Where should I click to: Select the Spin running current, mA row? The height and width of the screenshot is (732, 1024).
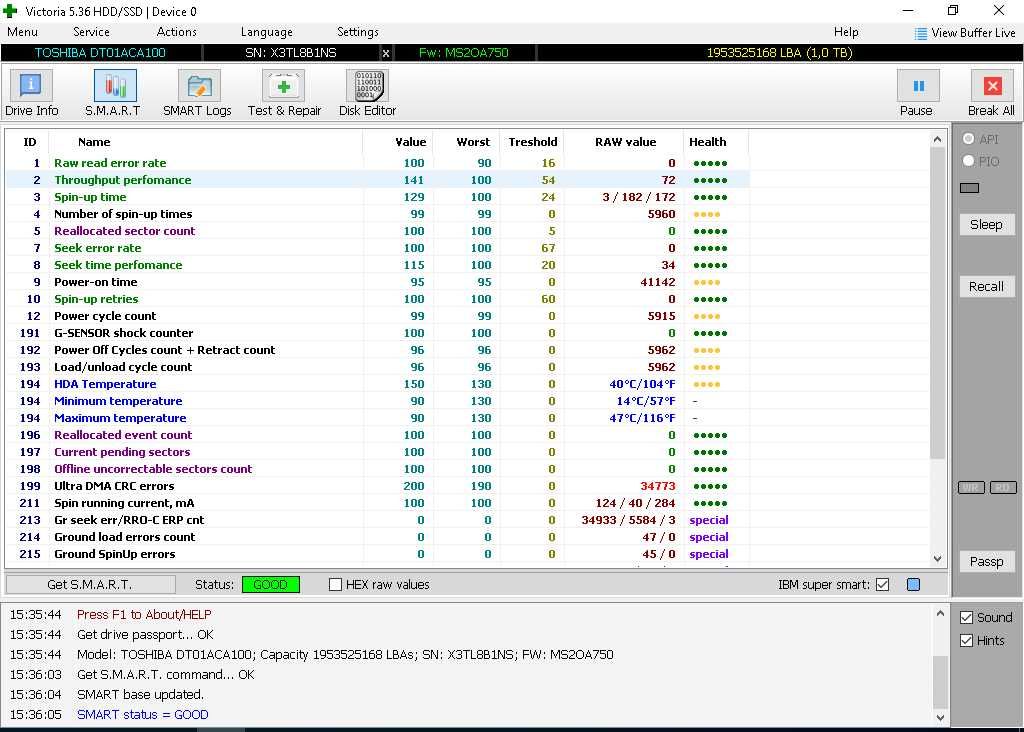[x=377, y=503]
